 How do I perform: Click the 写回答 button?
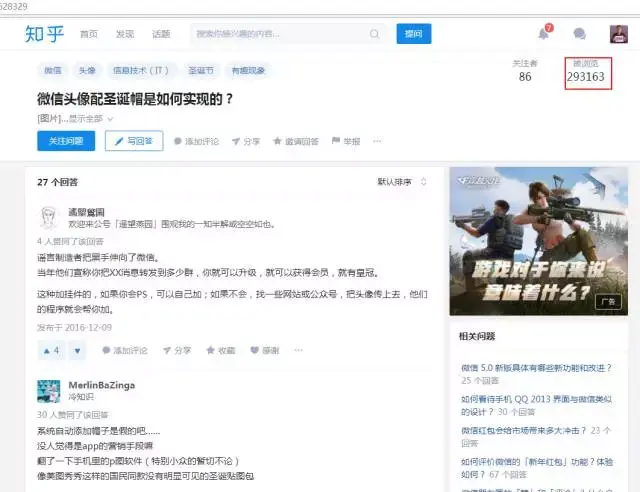[x=134, y=141]
